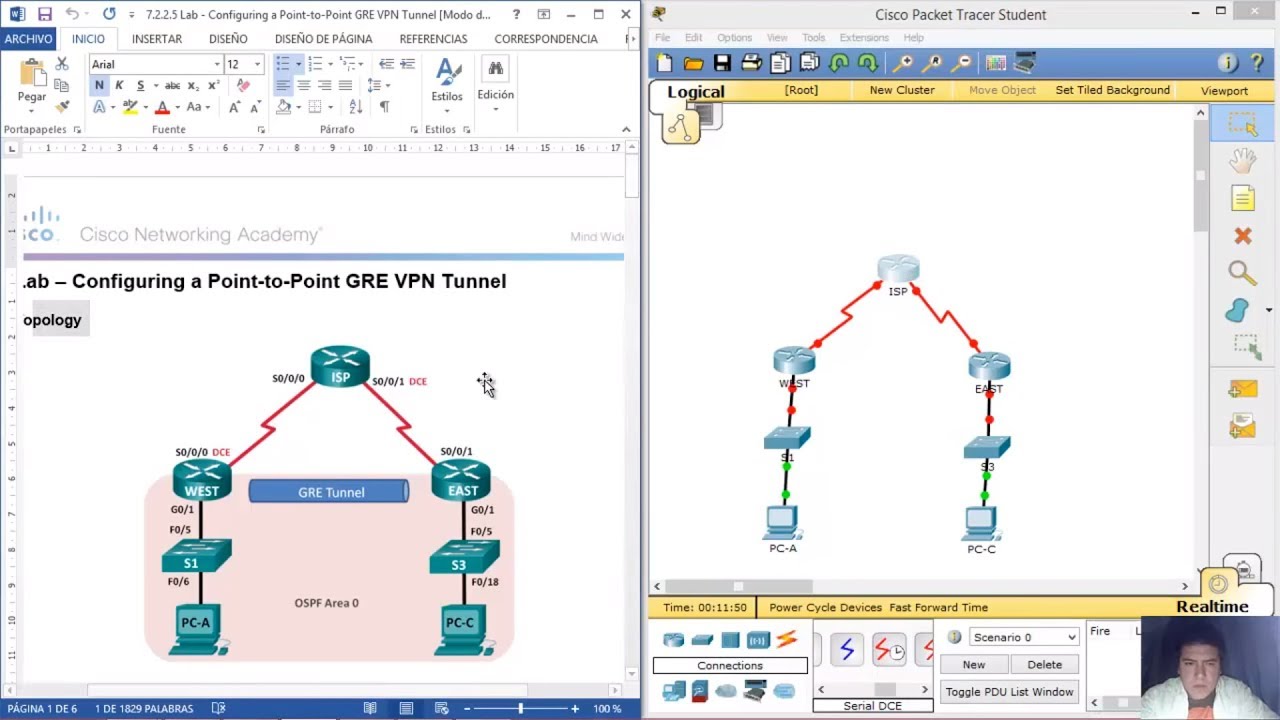The height and width of the screenshot is (720, 1280).
Task: Toggle superscript x² formatting
Action: 212,86
